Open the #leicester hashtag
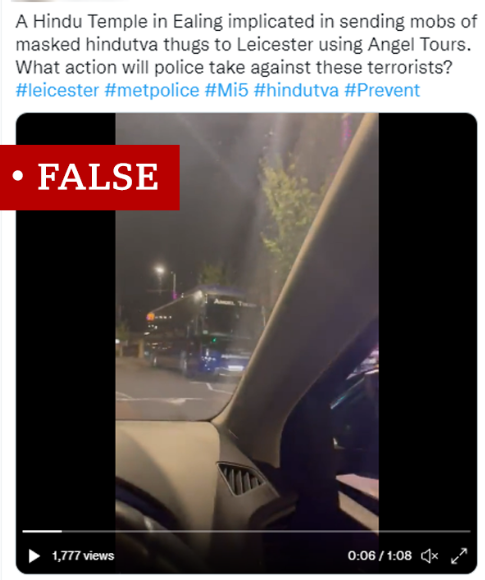This screenshot has width=485, height=580. point(57,90)
